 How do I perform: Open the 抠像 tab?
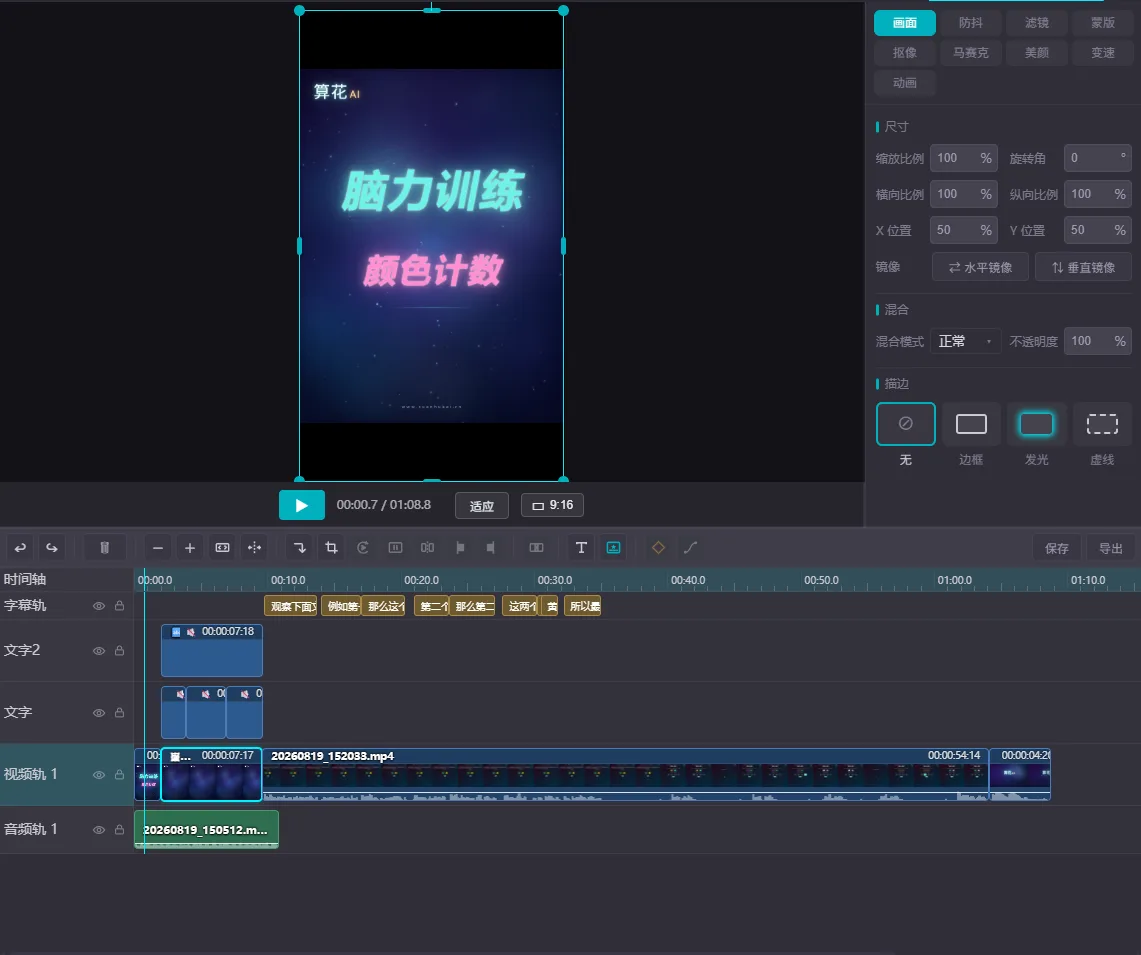pos(905,52)
